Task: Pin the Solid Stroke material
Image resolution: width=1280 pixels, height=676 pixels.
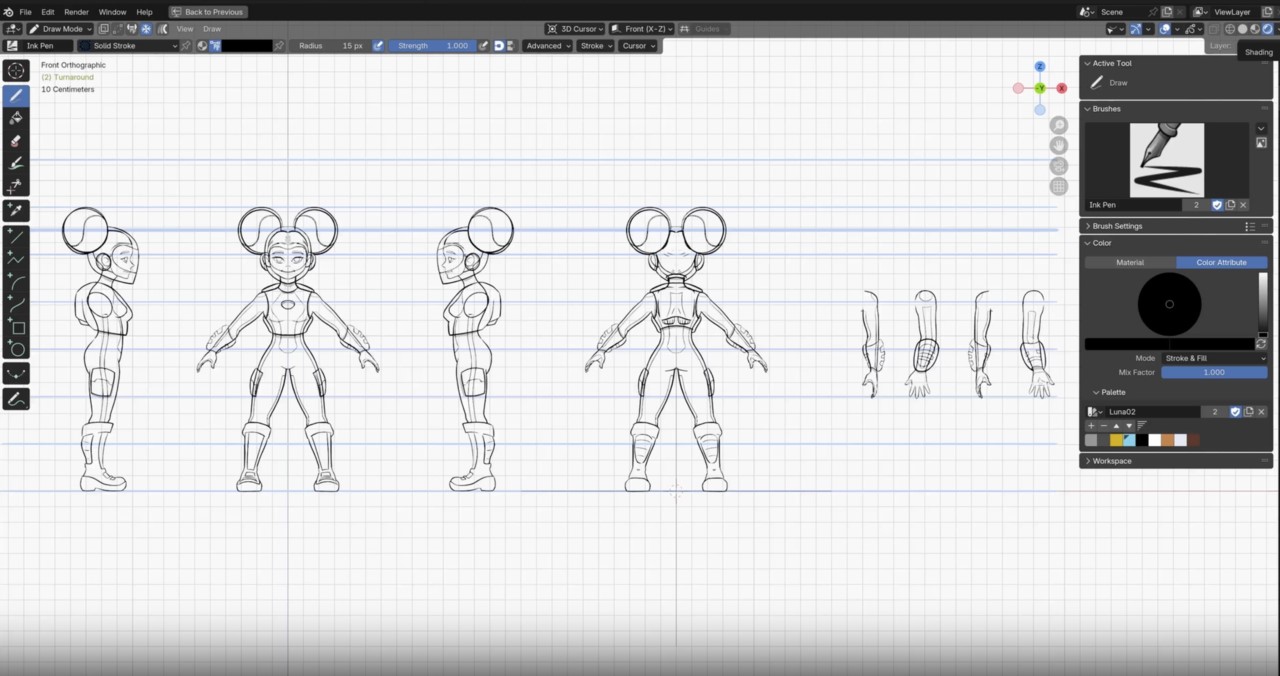Action: tap(185, 46)
